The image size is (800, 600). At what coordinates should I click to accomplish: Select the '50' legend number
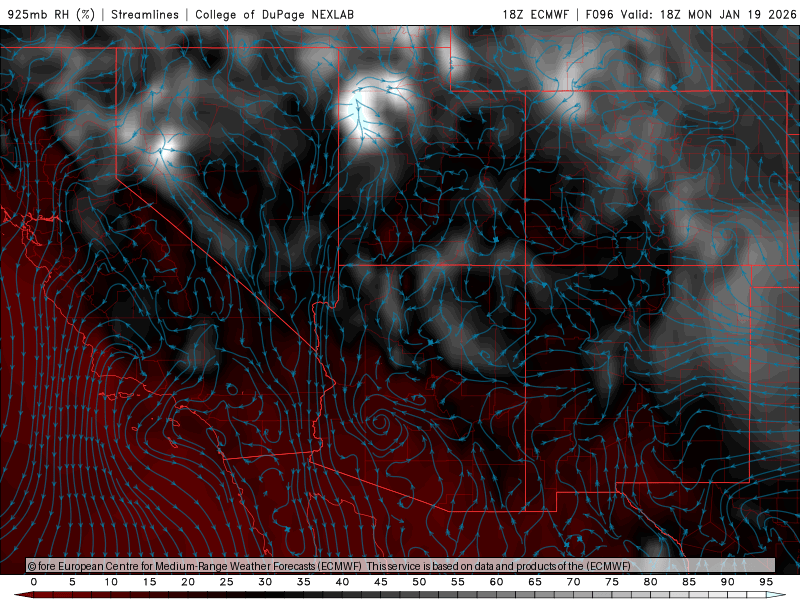[x=419, y=582]
